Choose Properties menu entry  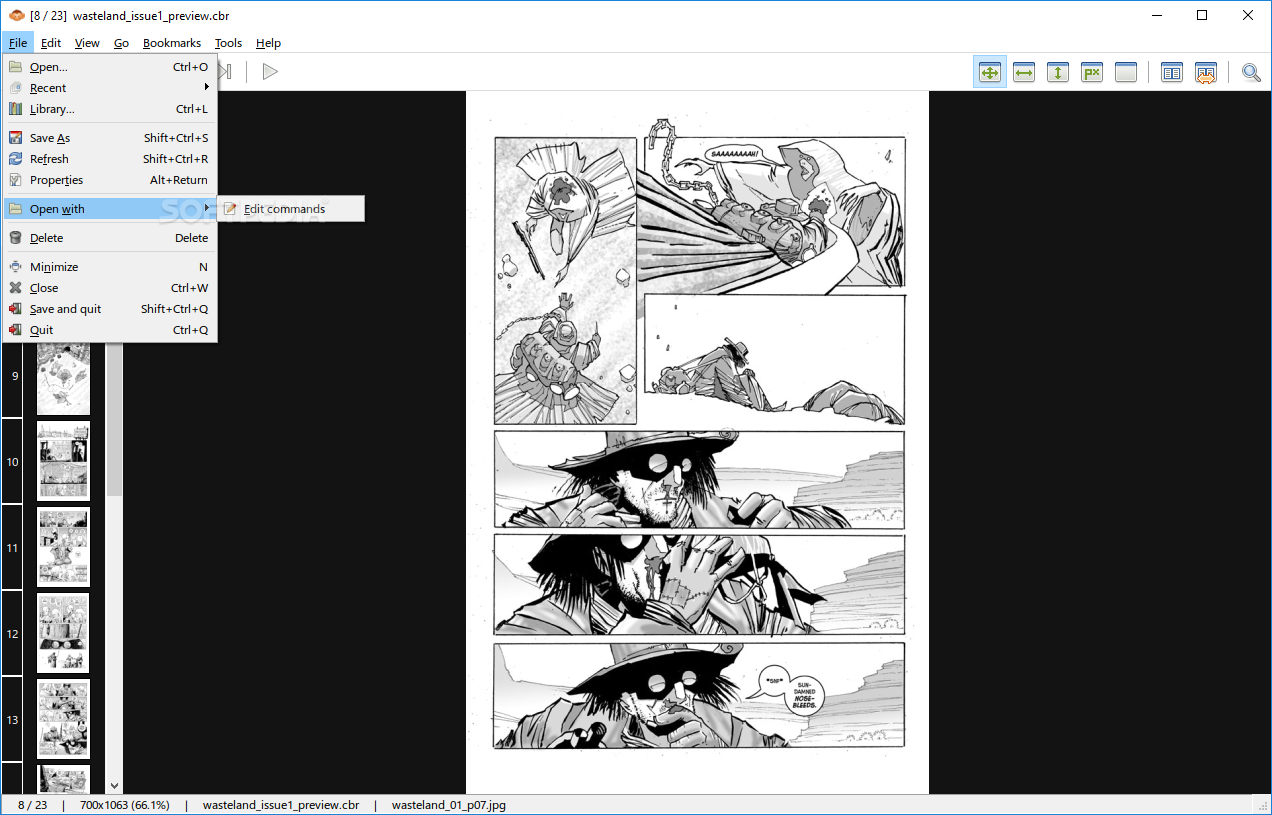click(110, 180)
